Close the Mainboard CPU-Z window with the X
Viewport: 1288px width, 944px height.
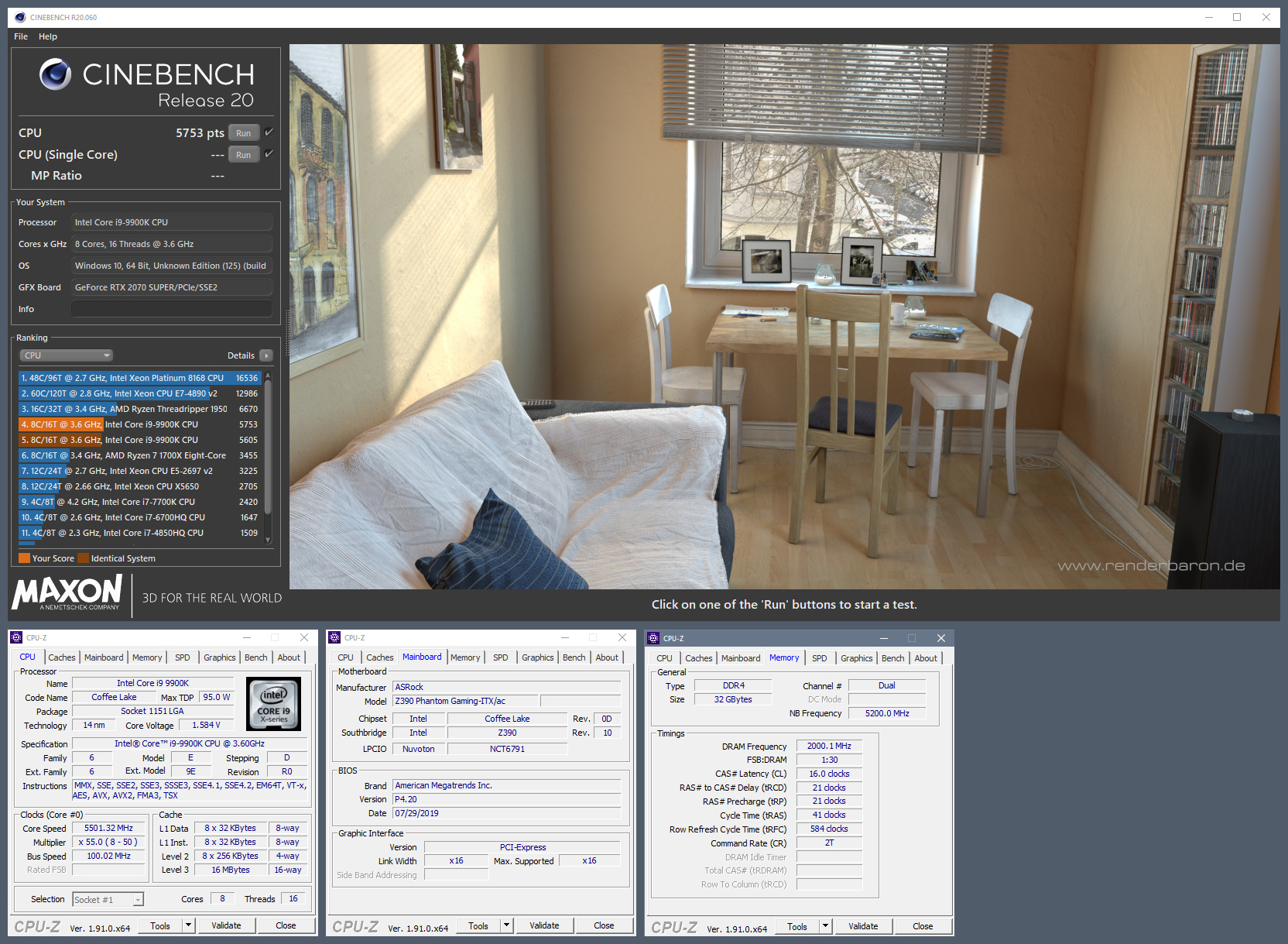(x=622, y=637)
